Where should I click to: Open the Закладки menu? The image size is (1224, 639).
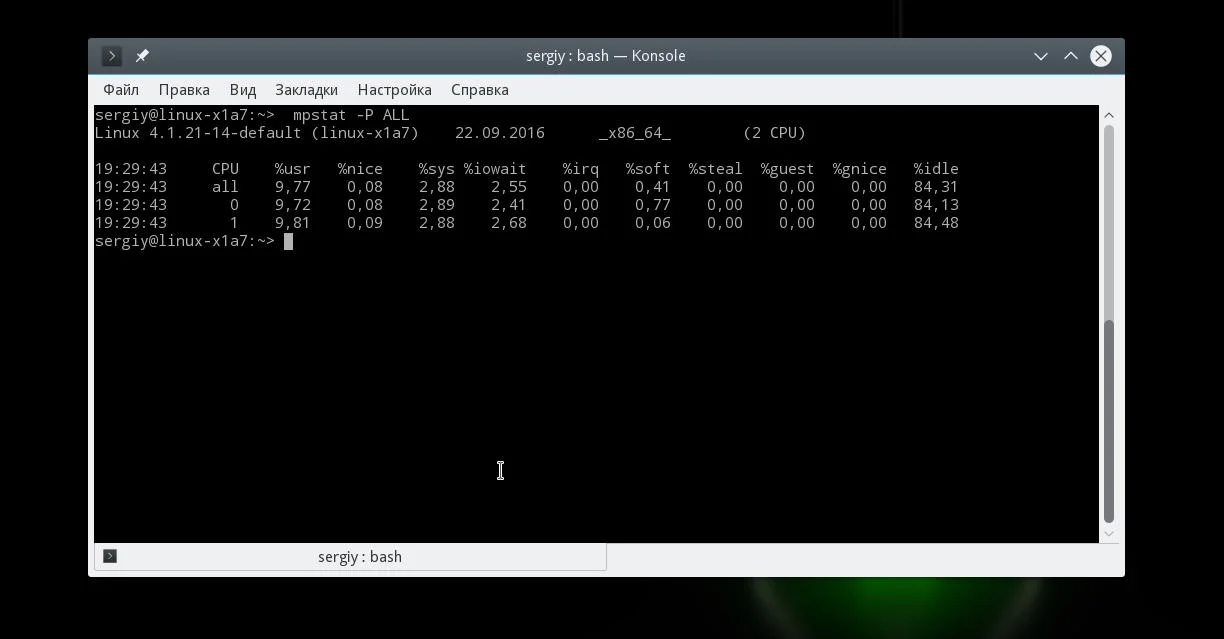tap(306, 90)
